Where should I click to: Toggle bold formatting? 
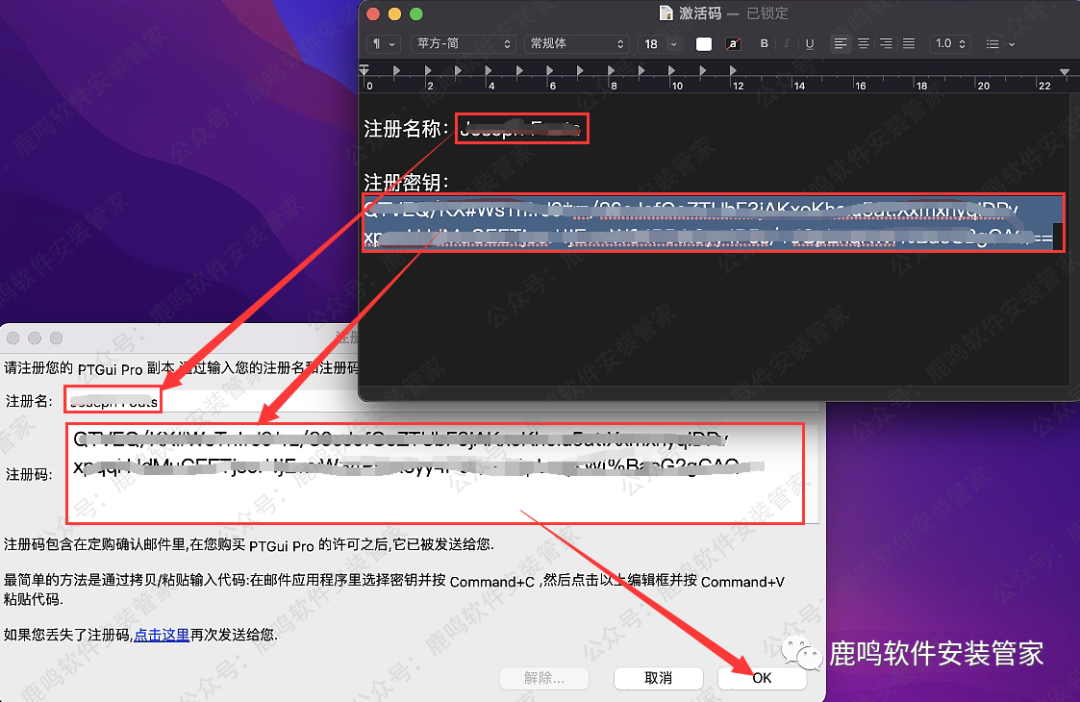click(x=765, y=44)
